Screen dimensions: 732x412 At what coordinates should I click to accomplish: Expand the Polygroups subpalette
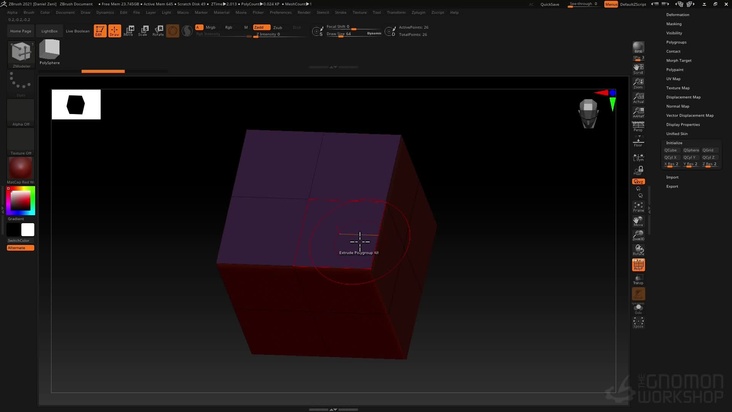pos(677,42)
